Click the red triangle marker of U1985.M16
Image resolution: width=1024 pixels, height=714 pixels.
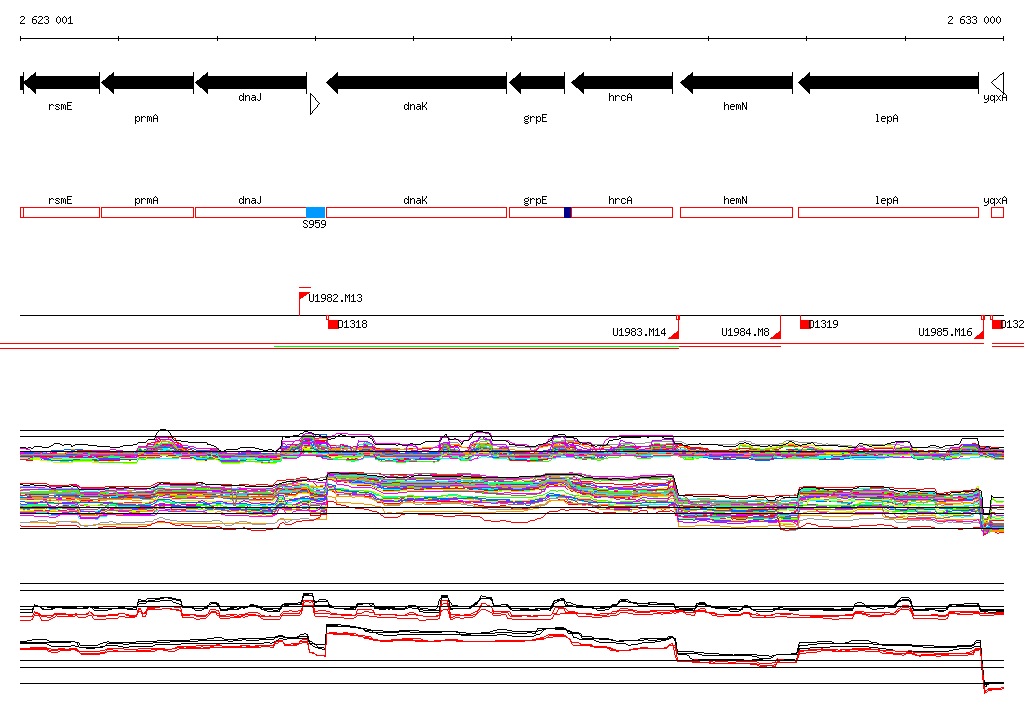coord(979,334)
